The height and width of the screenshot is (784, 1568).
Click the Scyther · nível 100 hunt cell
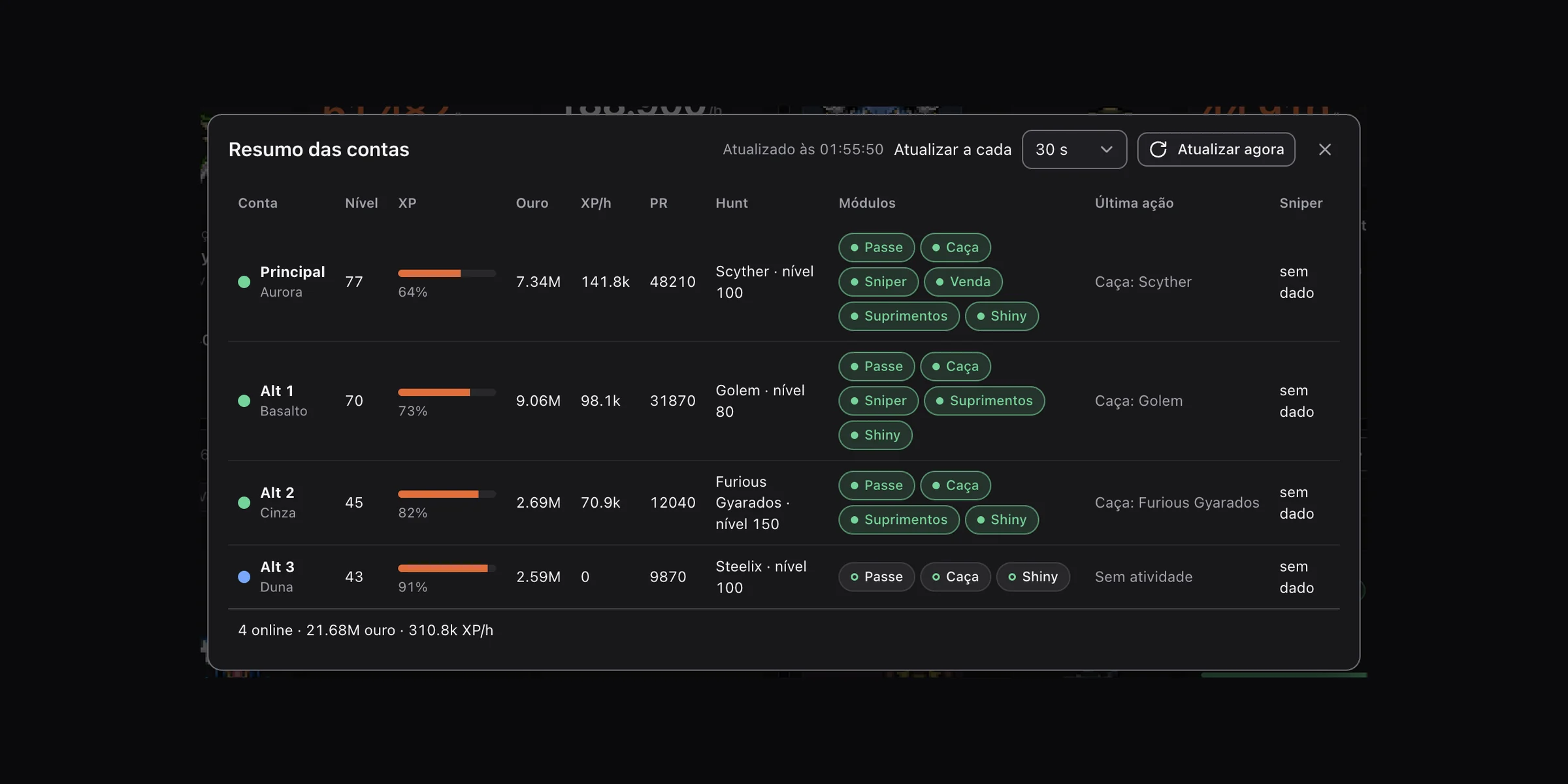pos(764,282)
